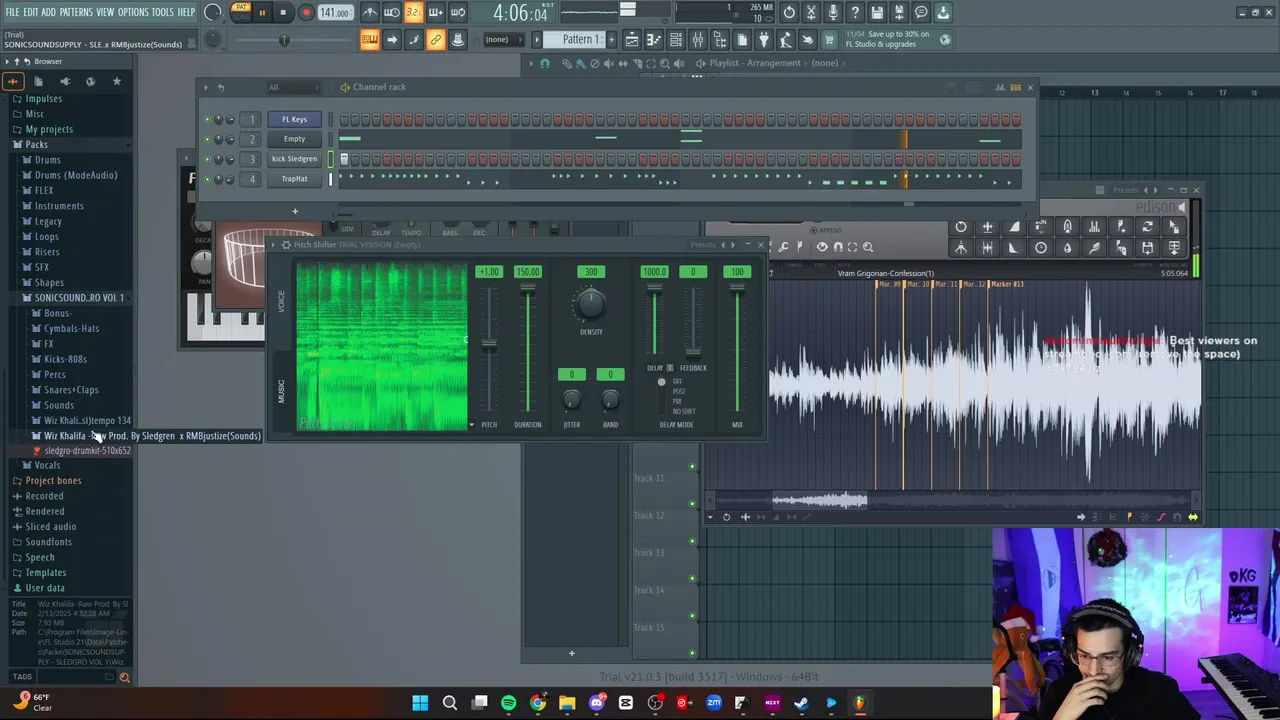
Task: Mute the TrapHat channel
Action: (207, 180)
